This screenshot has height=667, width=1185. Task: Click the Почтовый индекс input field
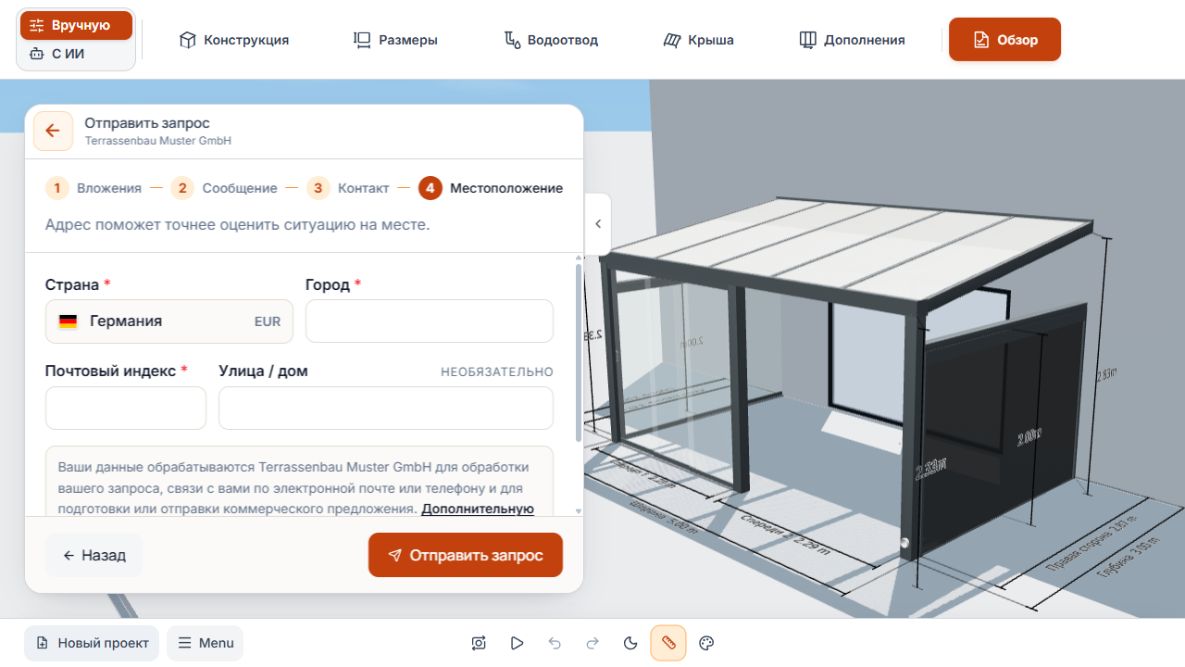[x=125, y=408]
